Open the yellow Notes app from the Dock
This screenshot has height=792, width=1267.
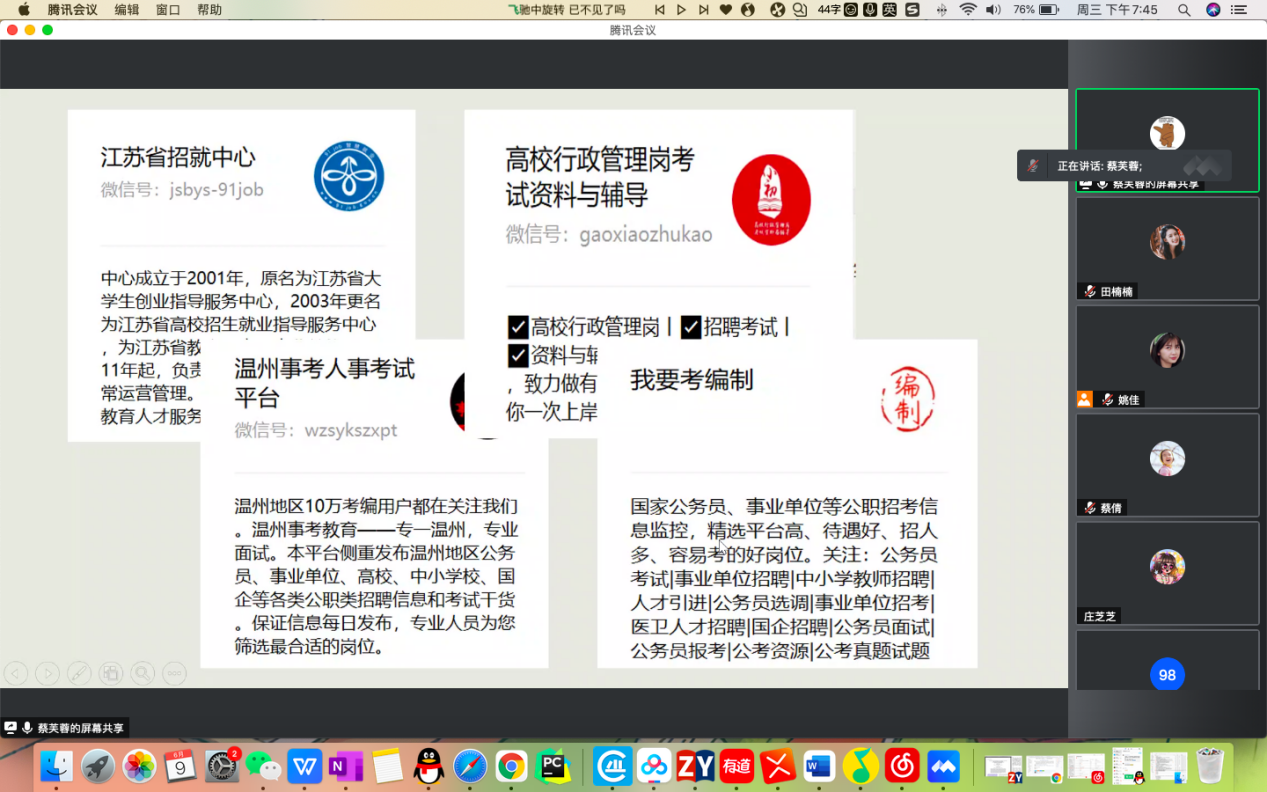coord(388,766)
